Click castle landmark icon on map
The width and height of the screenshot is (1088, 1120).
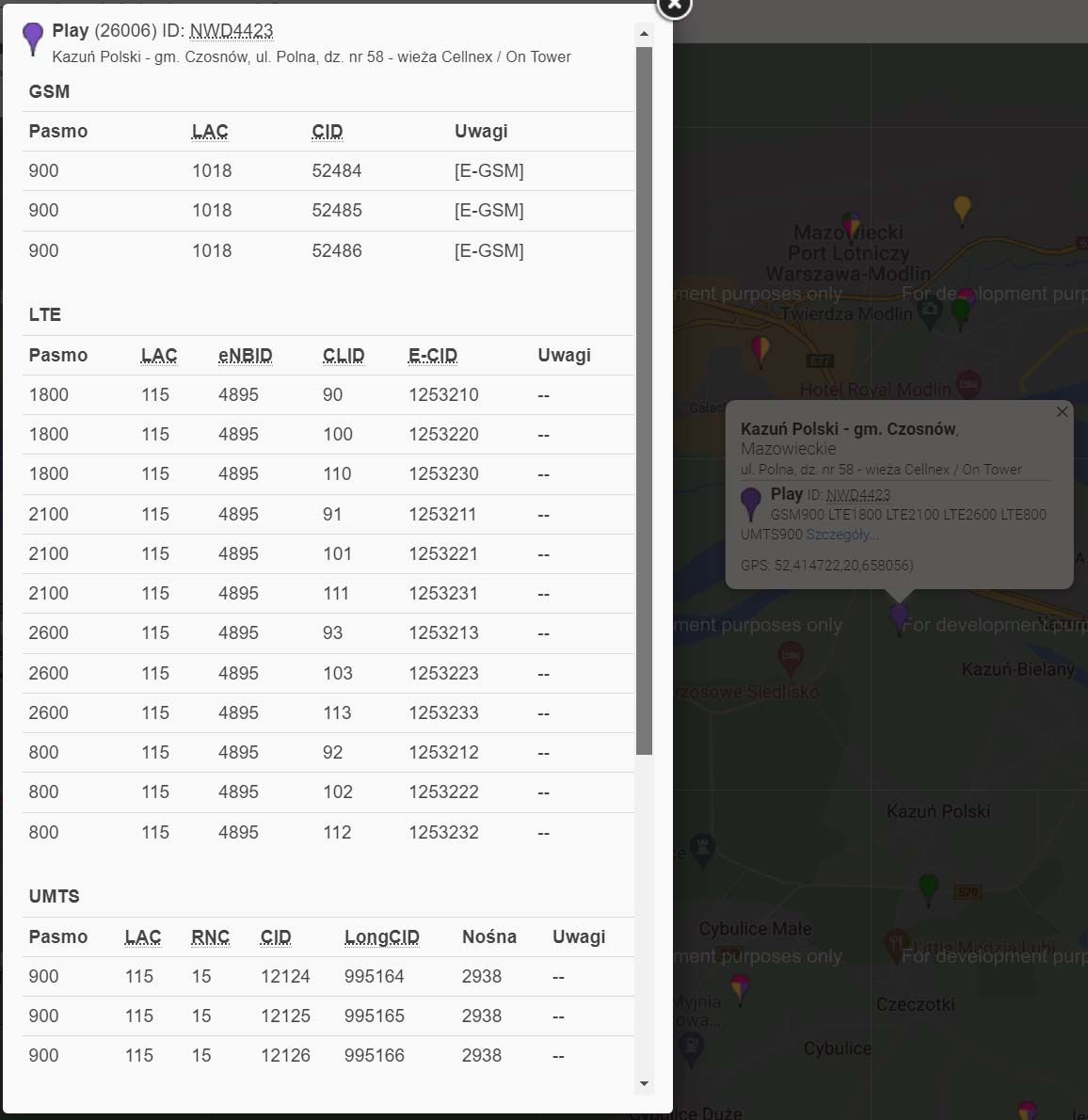point(702,851)
